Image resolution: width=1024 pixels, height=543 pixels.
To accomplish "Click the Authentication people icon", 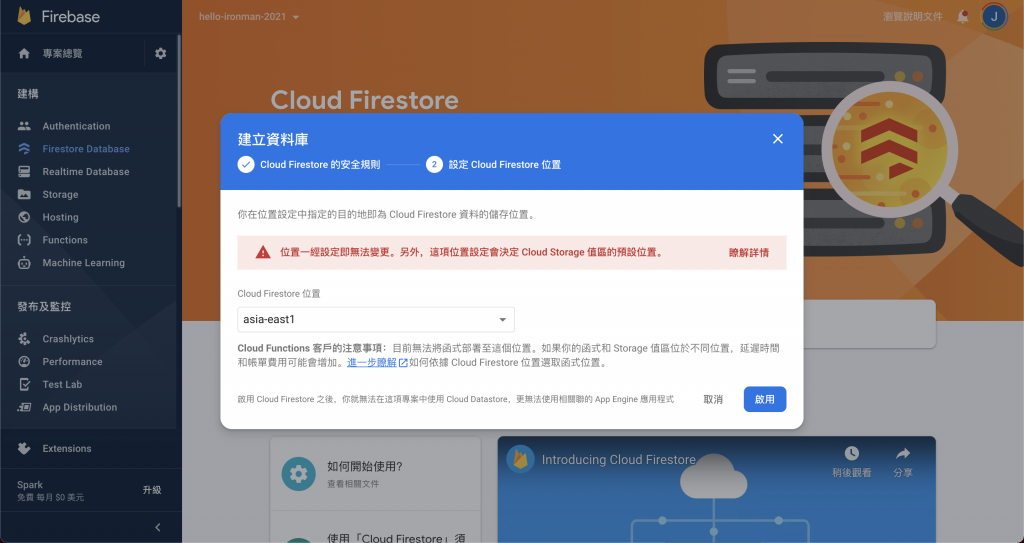I will [24, 126].
